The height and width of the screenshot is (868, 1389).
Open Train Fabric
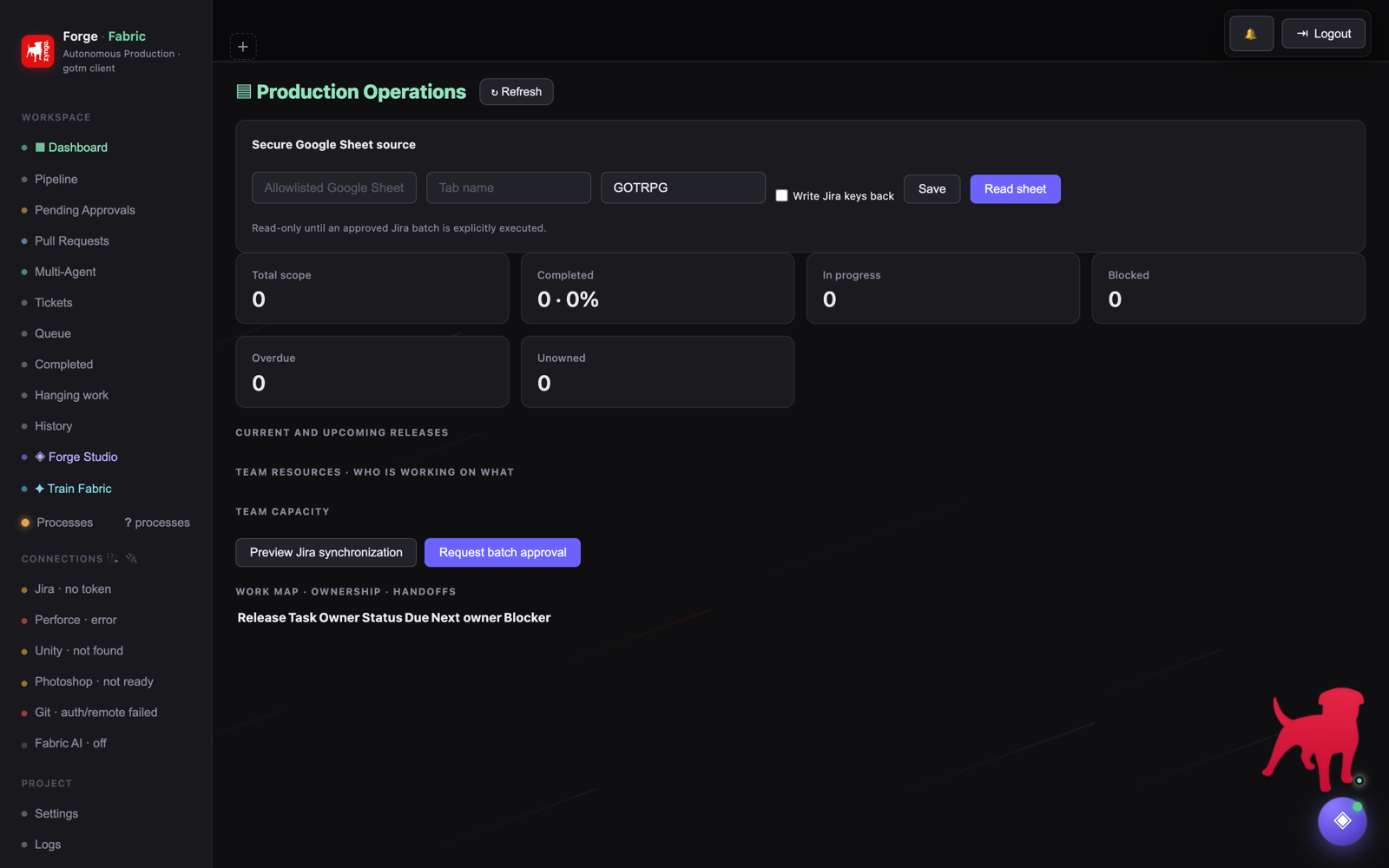click(73, 489)
